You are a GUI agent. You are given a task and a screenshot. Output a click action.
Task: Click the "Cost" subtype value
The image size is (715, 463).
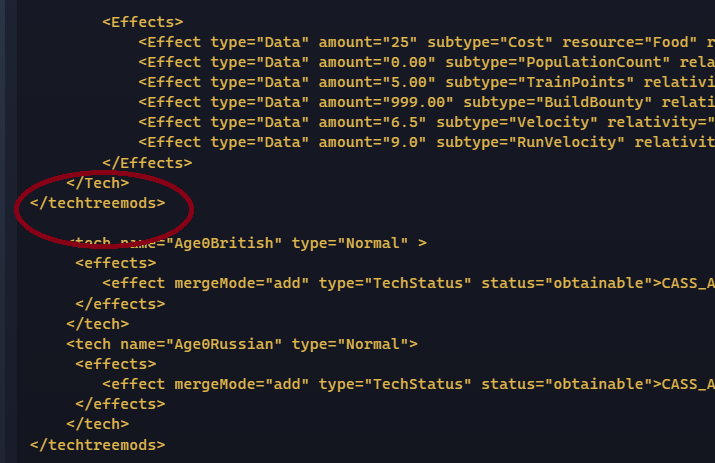517,42
